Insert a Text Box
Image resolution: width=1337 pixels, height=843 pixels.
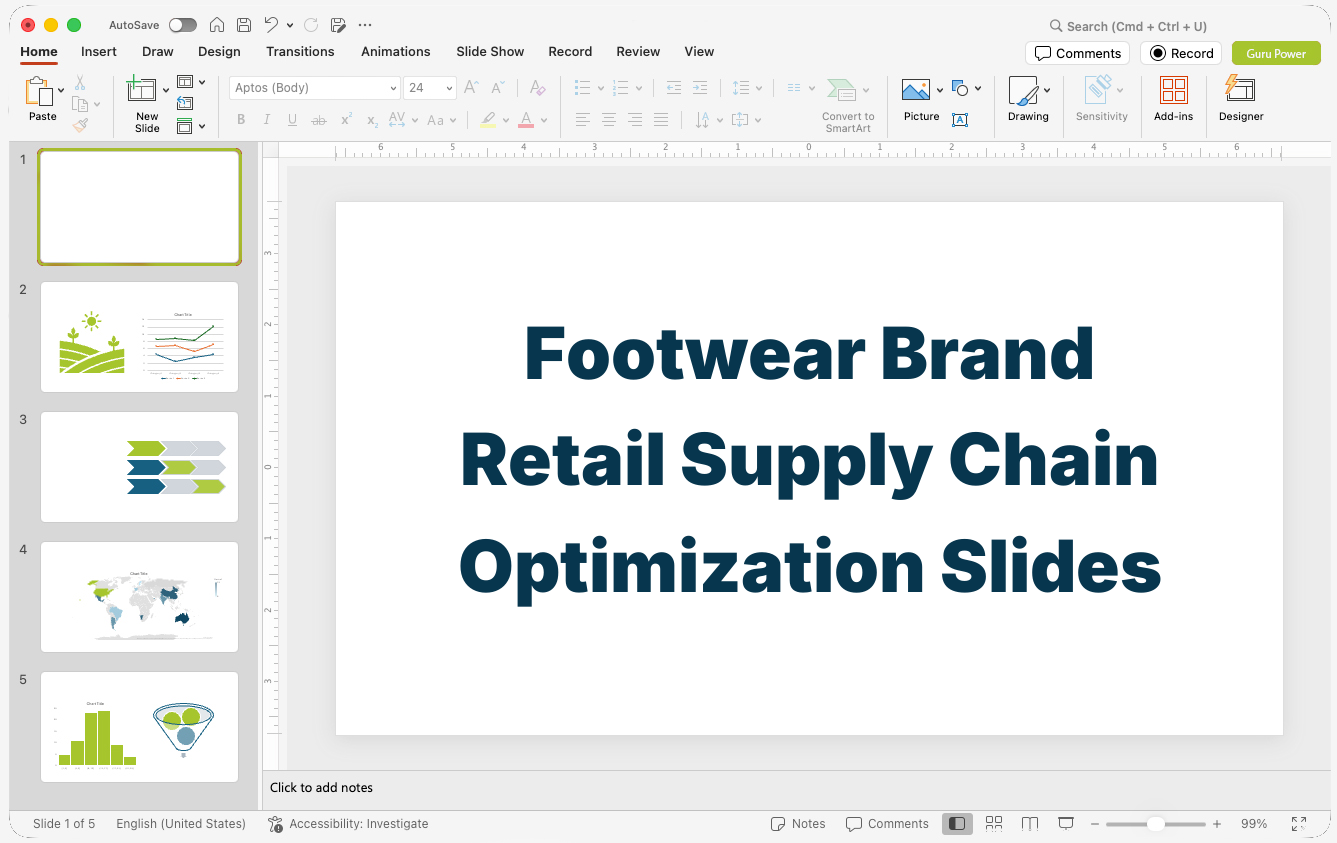click(x=960, y=120)
